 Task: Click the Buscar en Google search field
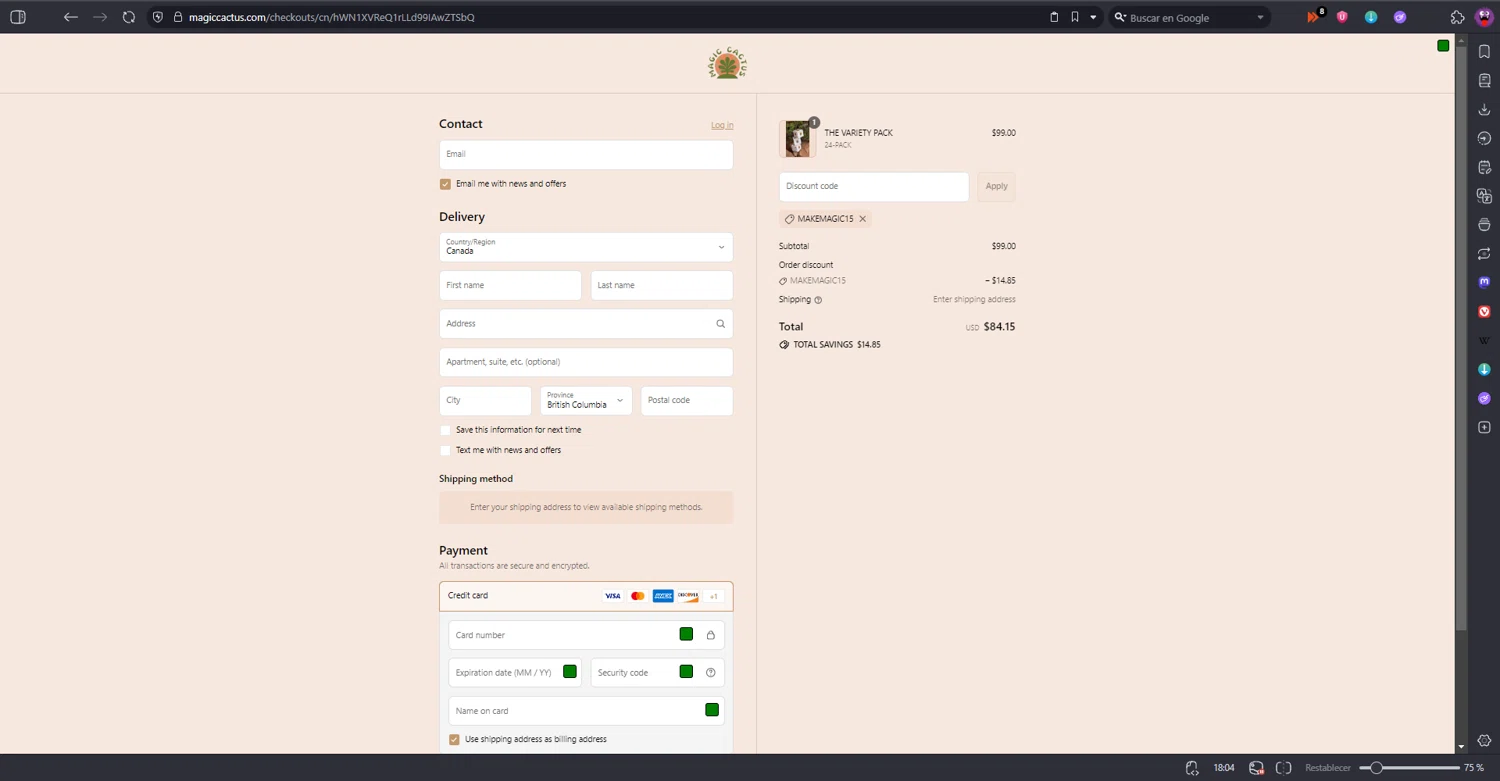(x=1188, y=17)
